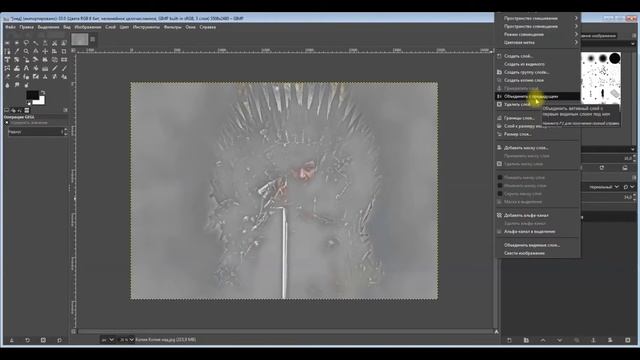
Task: Open layer mode dropdown Нормальный
Action: [x=604, y=187]
